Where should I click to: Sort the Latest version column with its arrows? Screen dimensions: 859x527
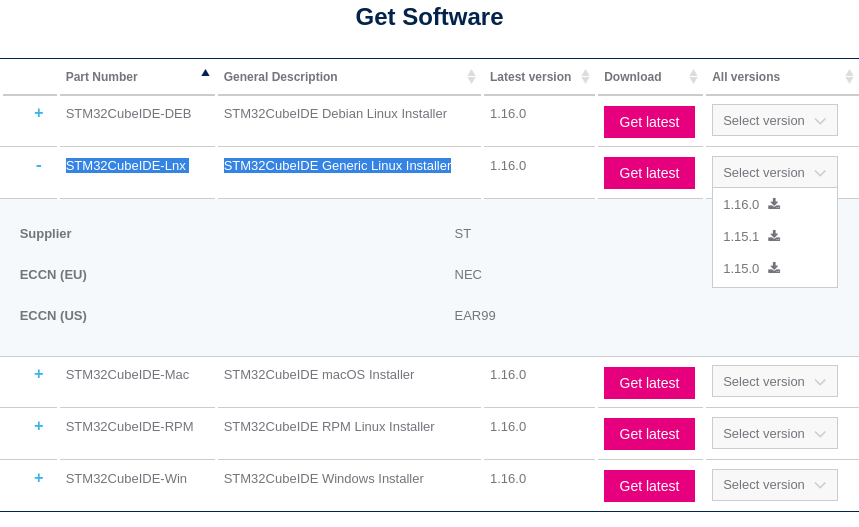585,77
